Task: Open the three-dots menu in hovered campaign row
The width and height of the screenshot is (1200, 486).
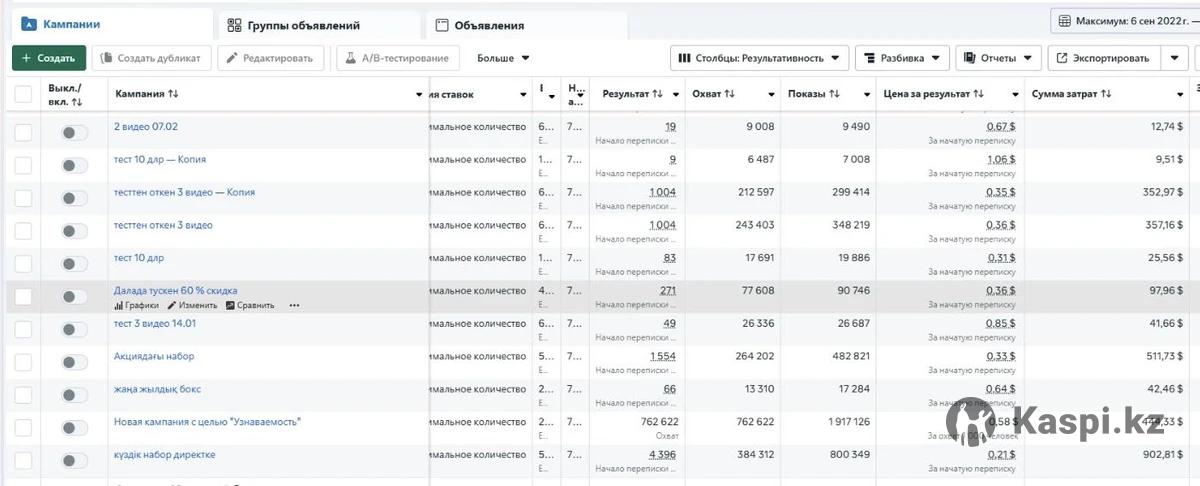Action: 294,306
